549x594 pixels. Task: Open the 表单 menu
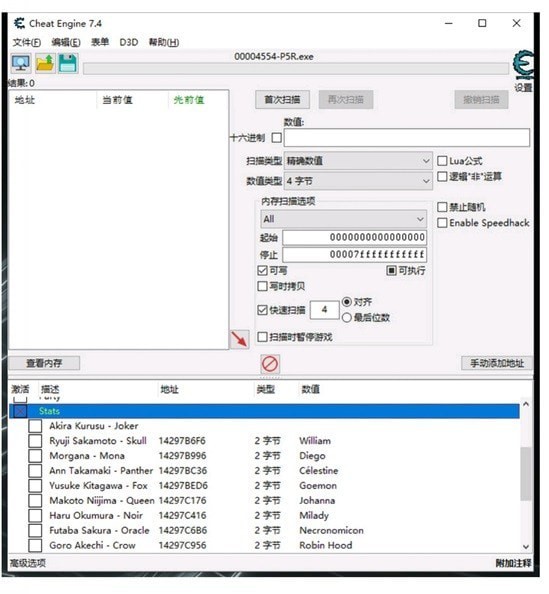(100, 42)
